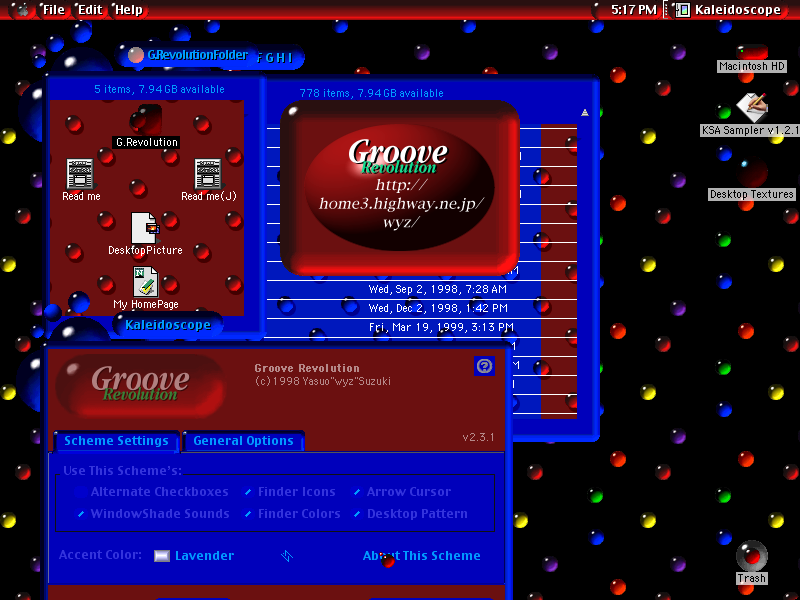The width and height of the screenshot is (800, 600).
Task: Click the 5:17 PM menu bar clock
Action: pyautogui.click(x=634, y=10)
